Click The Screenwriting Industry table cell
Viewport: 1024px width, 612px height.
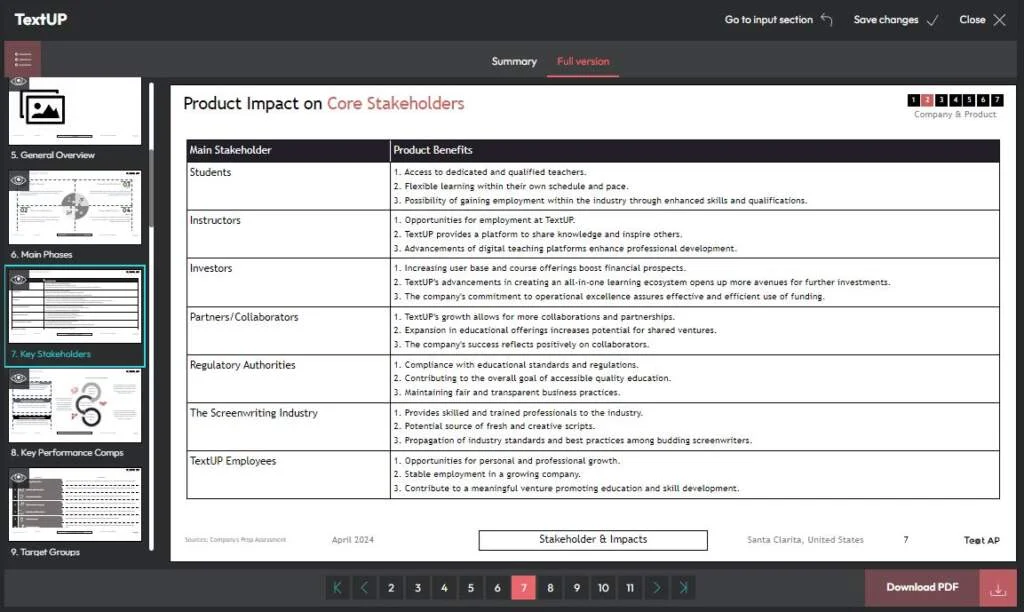pos(288,427)
